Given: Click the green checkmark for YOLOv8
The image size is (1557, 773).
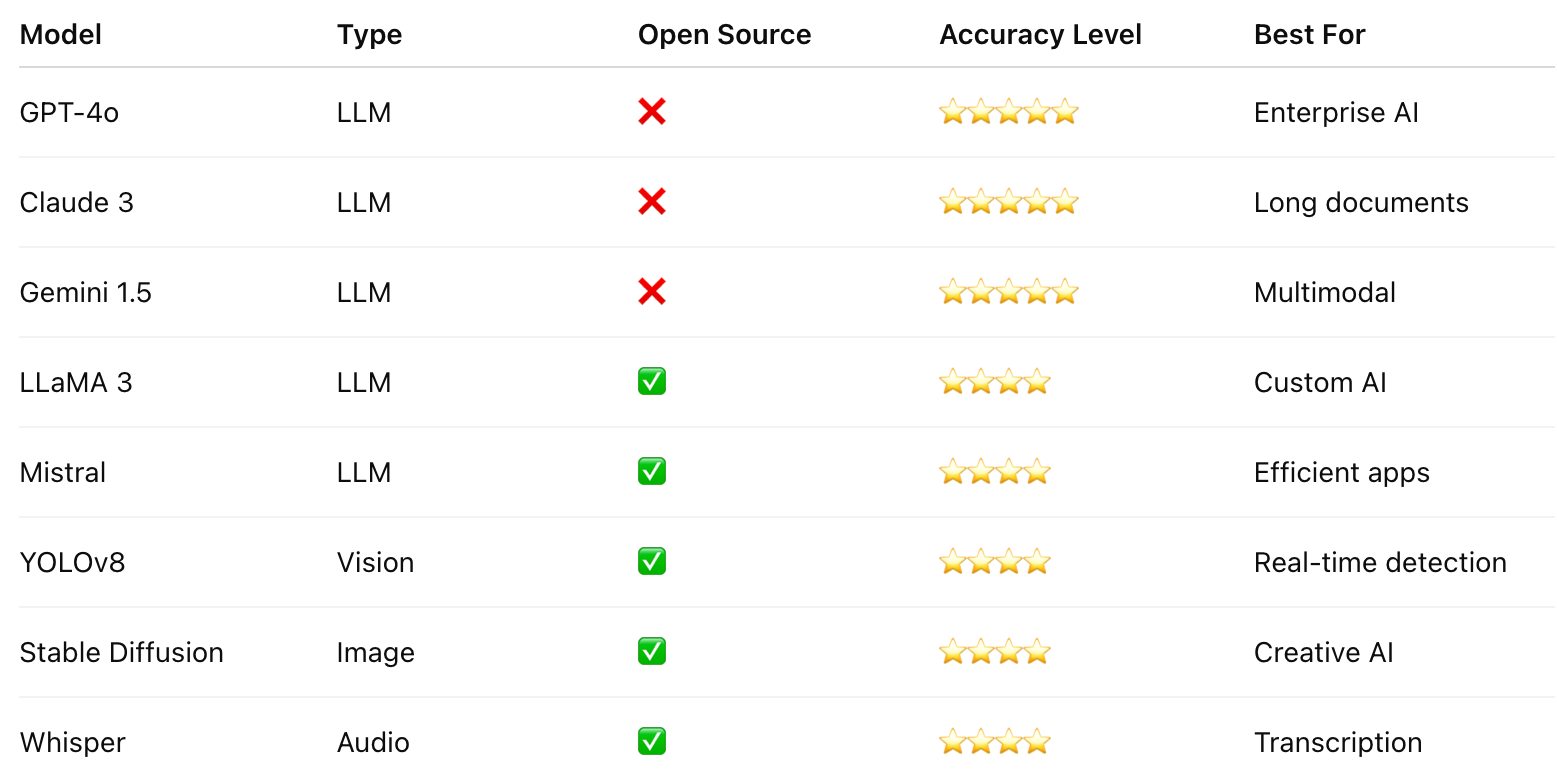Looking at the screenshot, I should [652, 562].
